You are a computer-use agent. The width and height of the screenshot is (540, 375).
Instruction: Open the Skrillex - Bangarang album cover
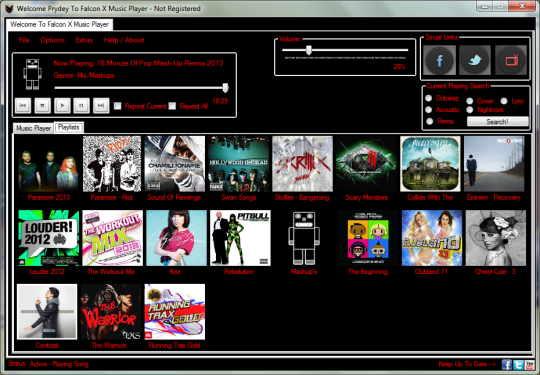[302, 164]
